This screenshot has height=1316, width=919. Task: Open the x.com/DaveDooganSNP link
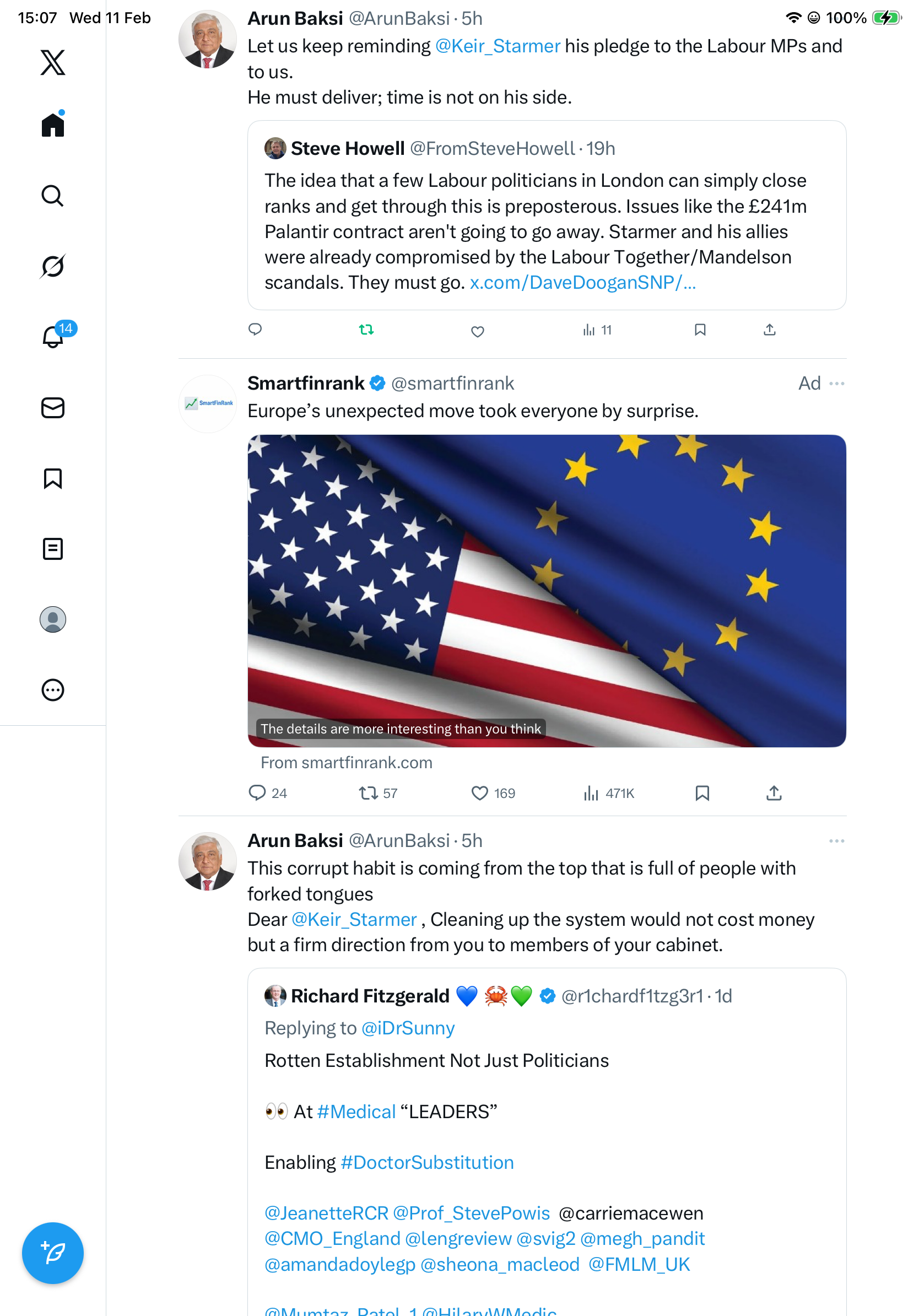click(582, 283)
